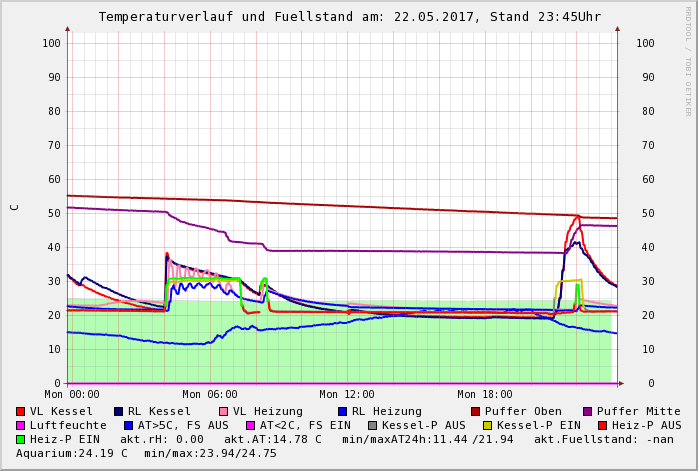Select the Puffer Oben color swatch
Image resolution: width=698 pixels, height=471 pixels.
coord(475,411)
